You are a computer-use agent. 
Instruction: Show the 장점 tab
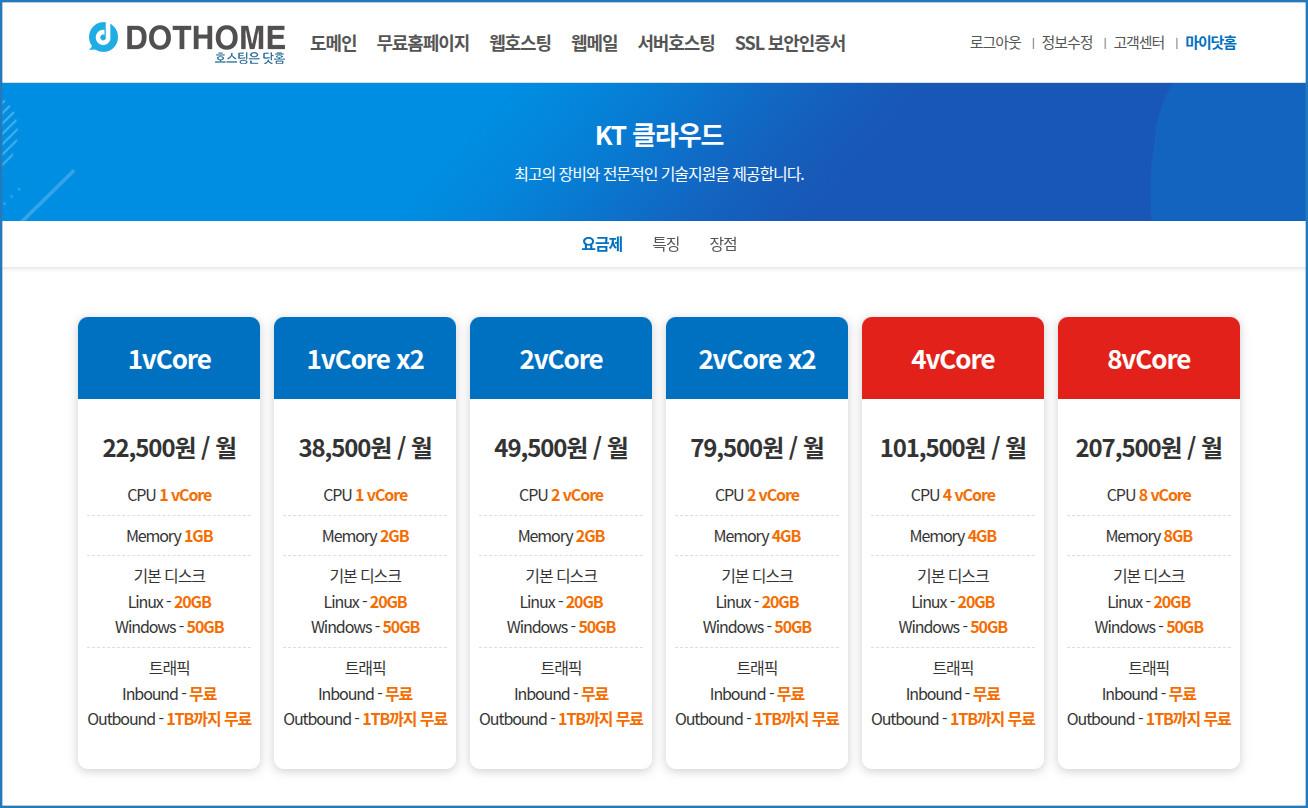(723, 244)
